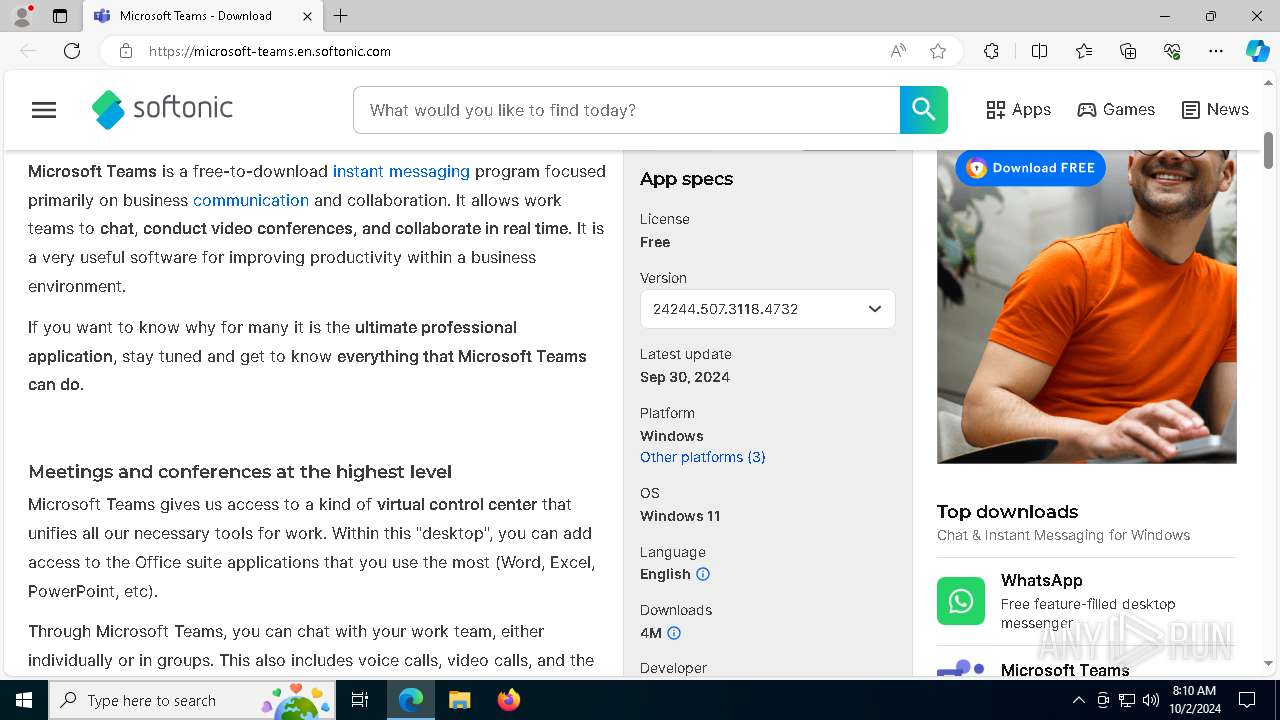Activate Read aloud icon

(x=898, y=51)
